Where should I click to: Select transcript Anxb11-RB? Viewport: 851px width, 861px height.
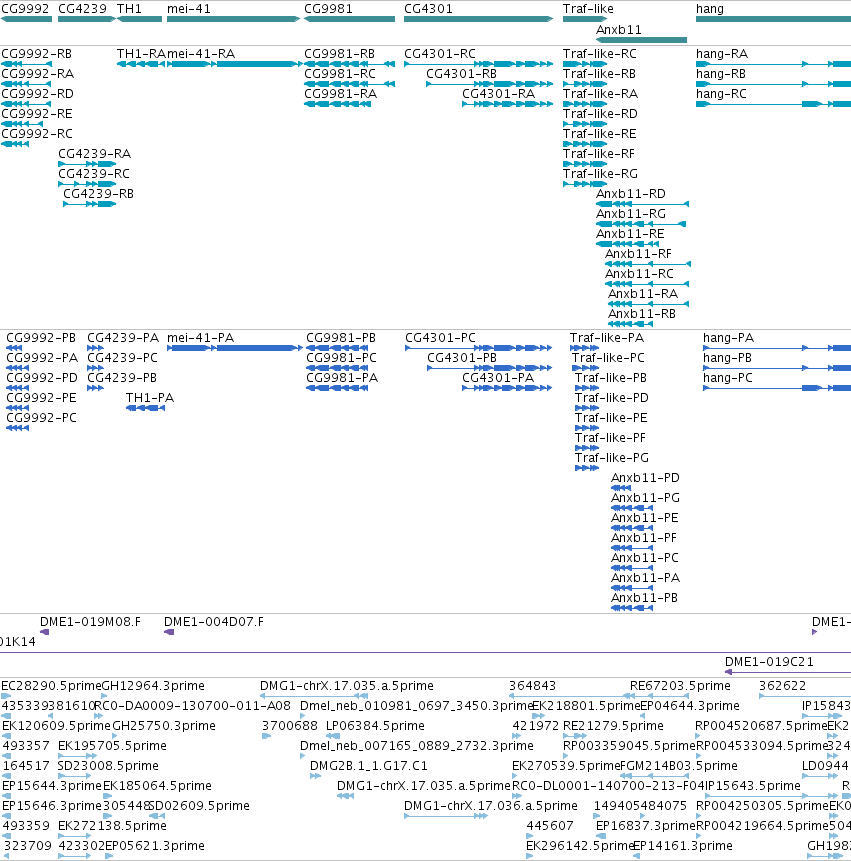click(630, 324)
